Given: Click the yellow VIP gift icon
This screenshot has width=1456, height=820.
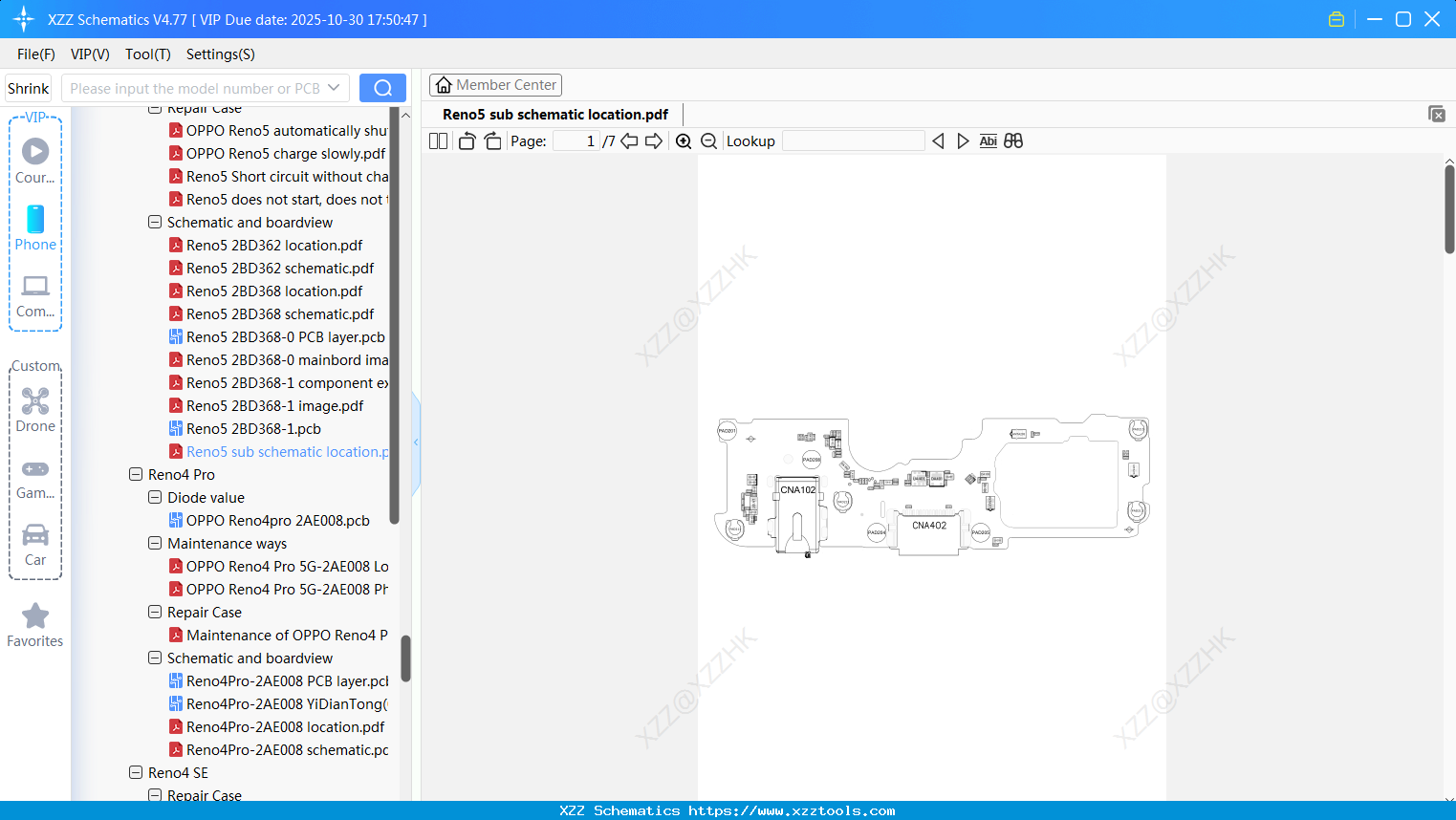Looking at the screenshot, I should click(1336, 19).
